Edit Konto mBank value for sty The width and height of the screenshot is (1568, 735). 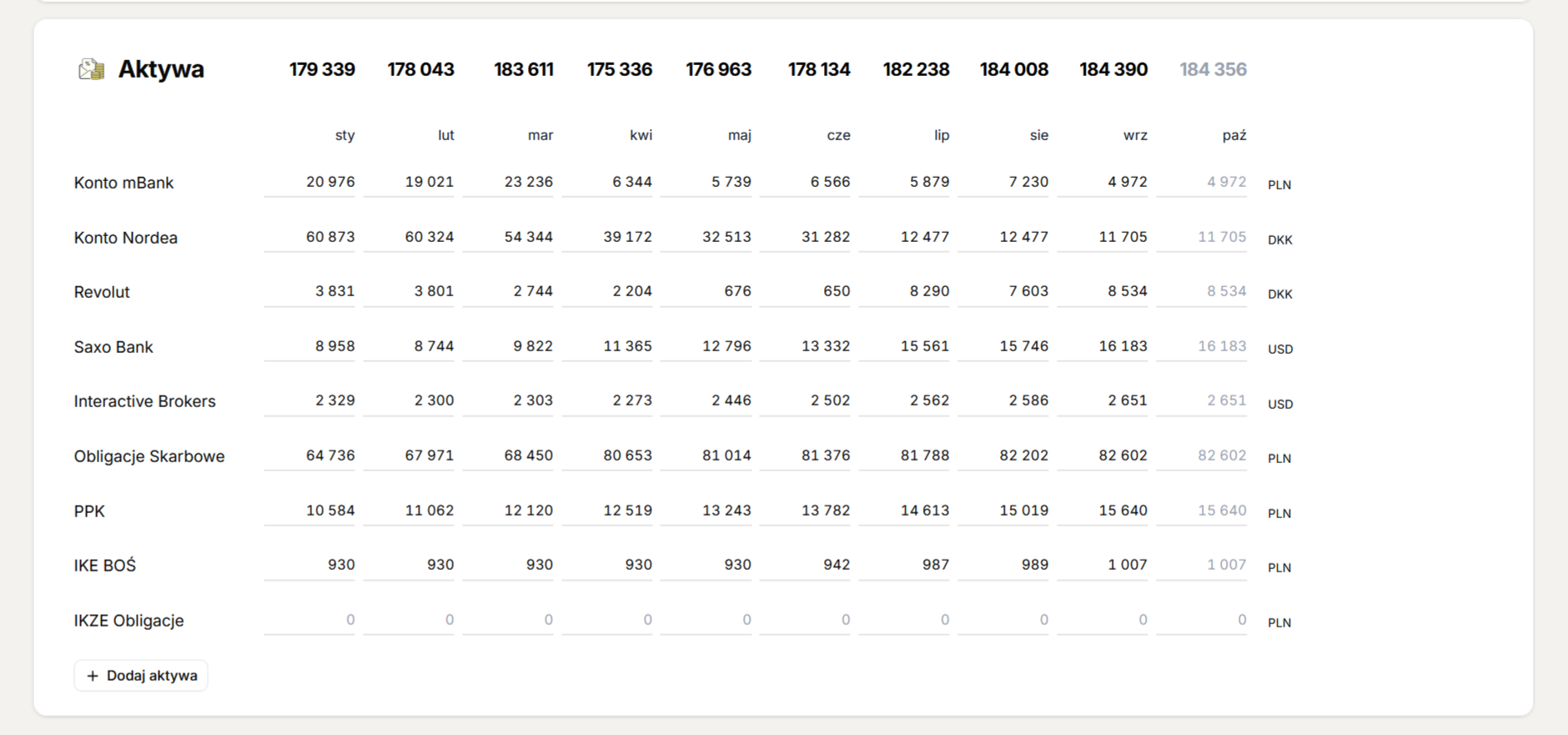coord(309,182)
